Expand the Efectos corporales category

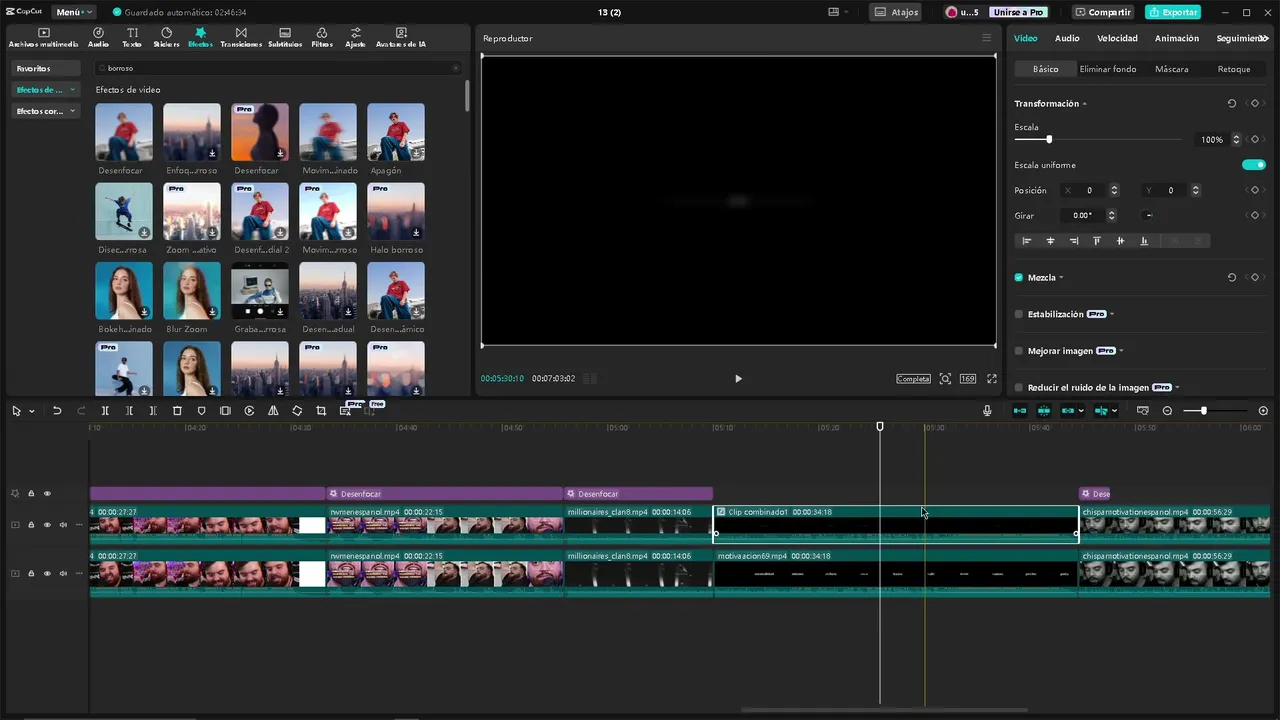[x=46, y=111]
